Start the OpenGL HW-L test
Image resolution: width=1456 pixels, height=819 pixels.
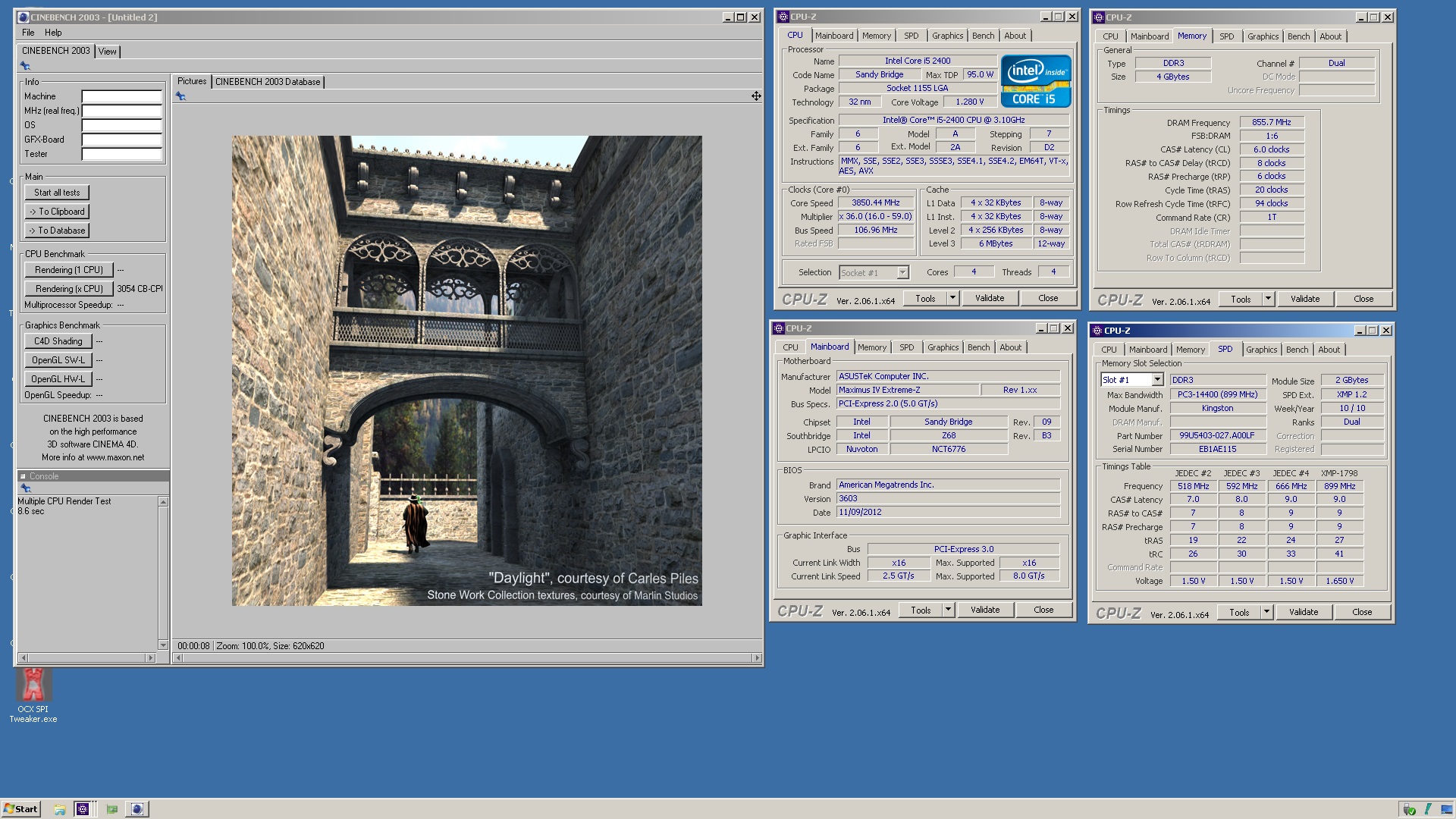[x=58, y=379]
